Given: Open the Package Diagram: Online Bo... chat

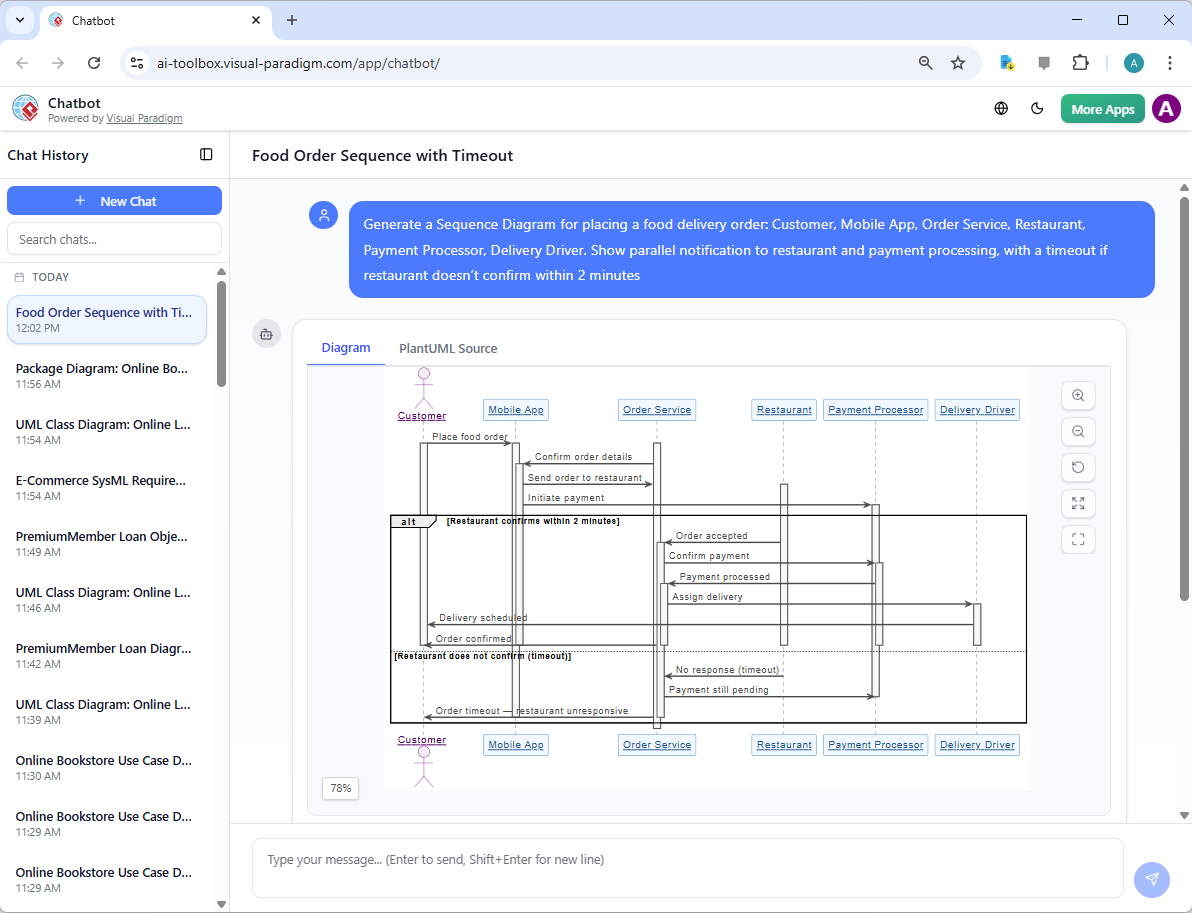Looking at the screenshot, I should (x=102, y=375).
